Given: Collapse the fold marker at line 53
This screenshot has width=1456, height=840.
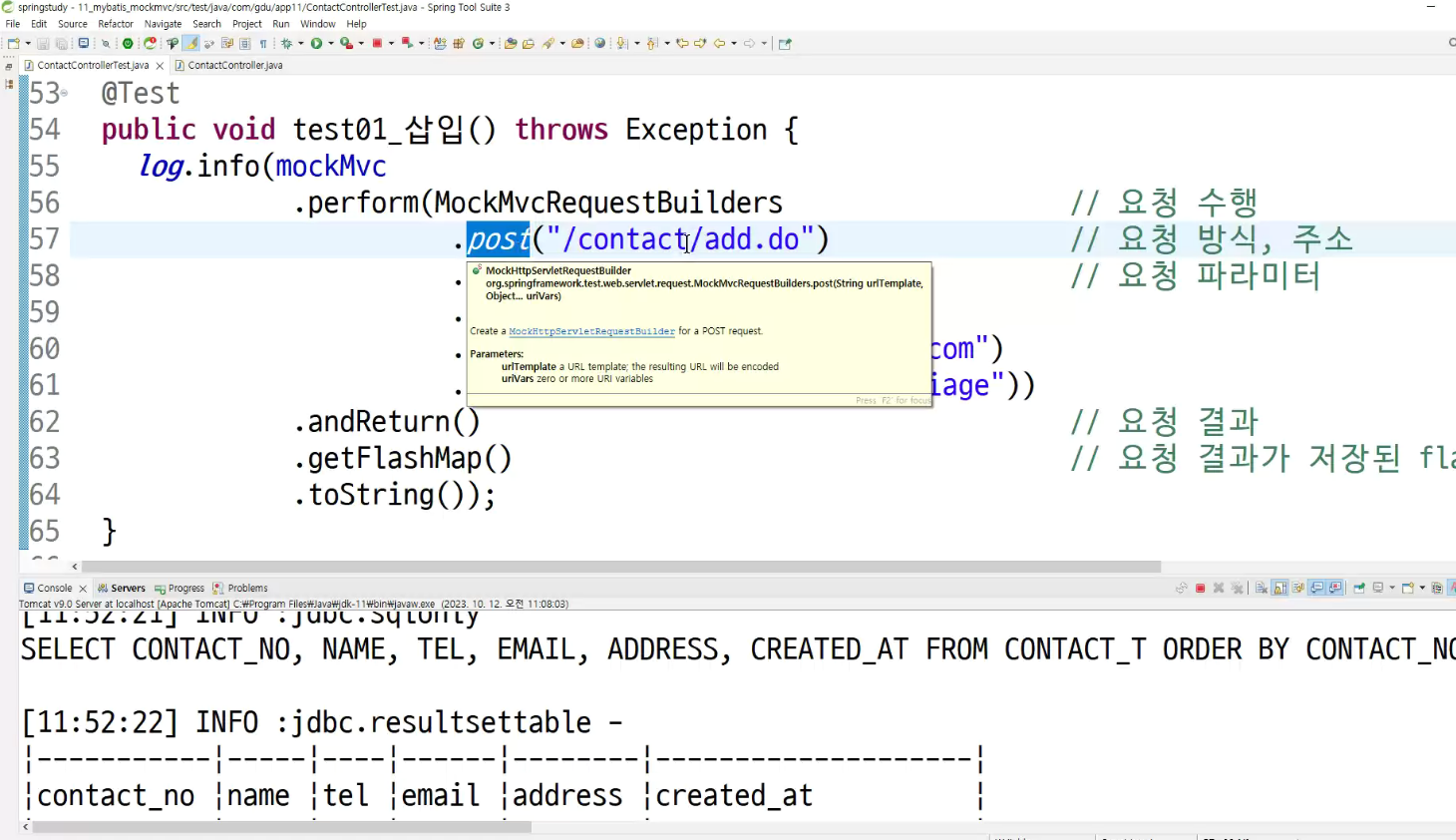Looking at the screenshot, I should pyautogui.click(x=65, y=93).
